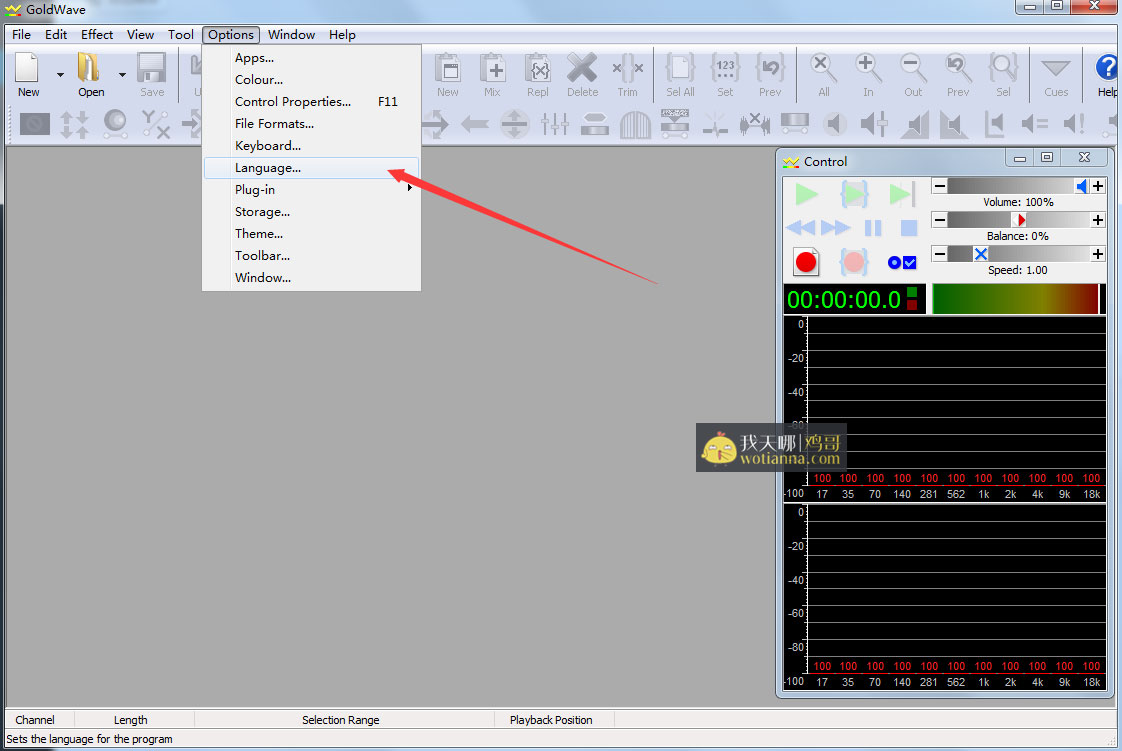Image resolution: width=1122 pixels, height=751 pixels.
Task: Open the View menu
Action: coord(140,34)
